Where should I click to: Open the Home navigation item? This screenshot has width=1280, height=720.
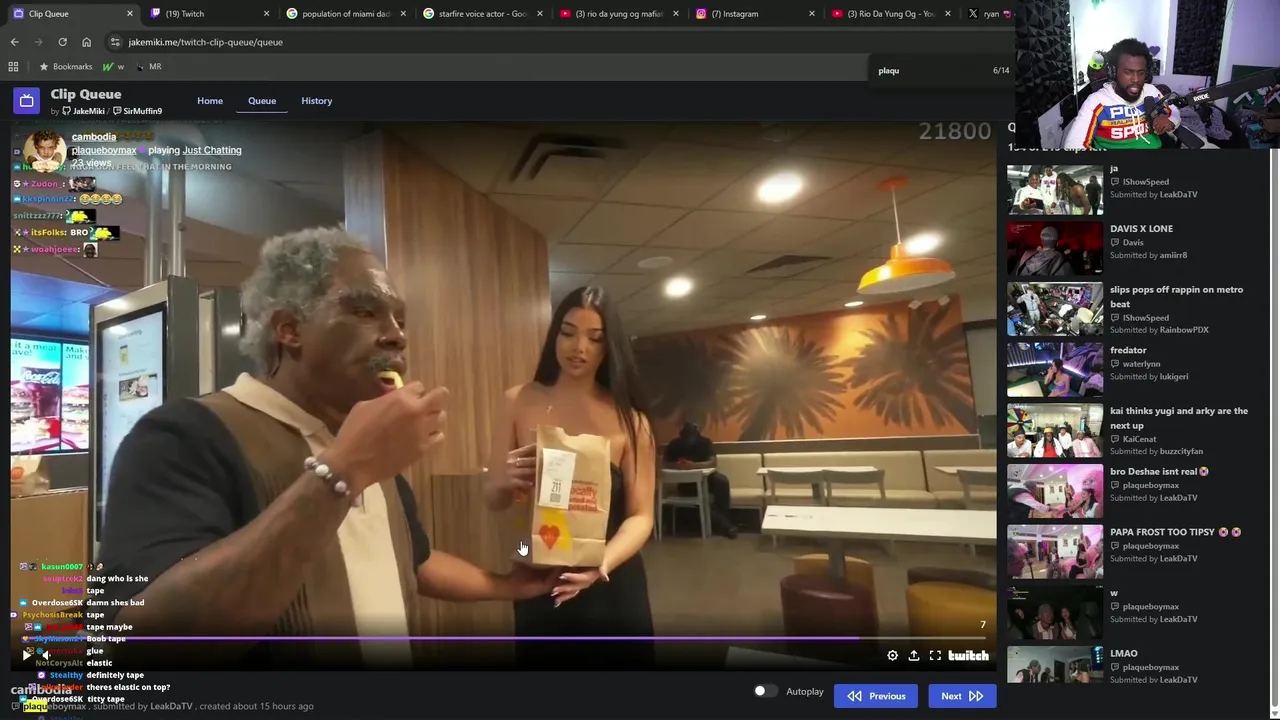point(210,101)
